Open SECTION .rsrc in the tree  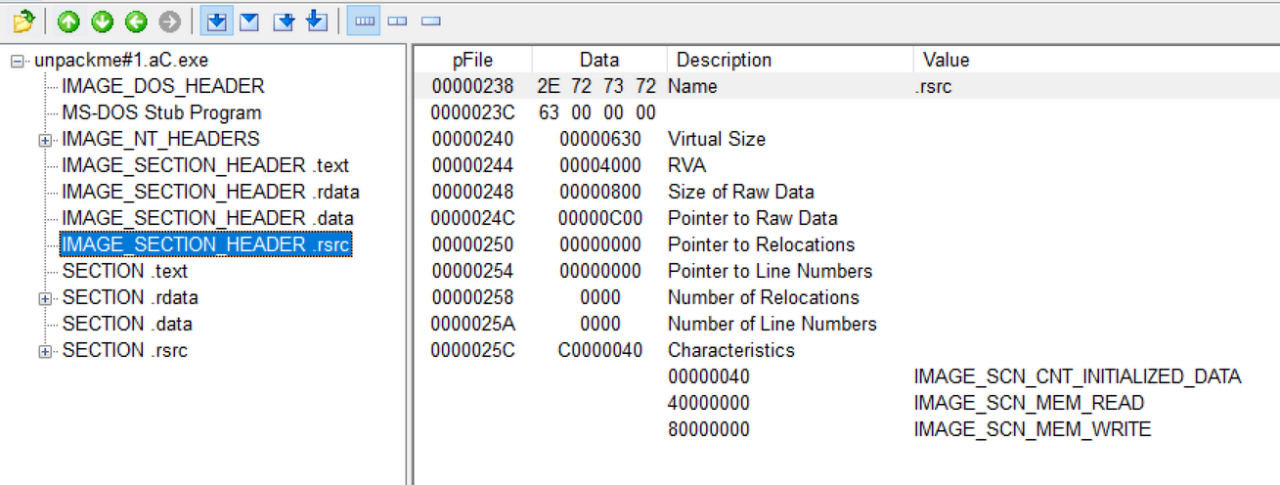pyautogui.click(x=125, y=350)
